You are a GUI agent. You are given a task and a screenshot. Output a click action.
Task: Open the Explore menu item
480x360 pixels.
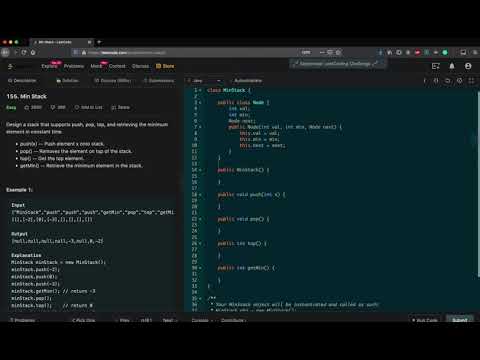tap(49, 66)
